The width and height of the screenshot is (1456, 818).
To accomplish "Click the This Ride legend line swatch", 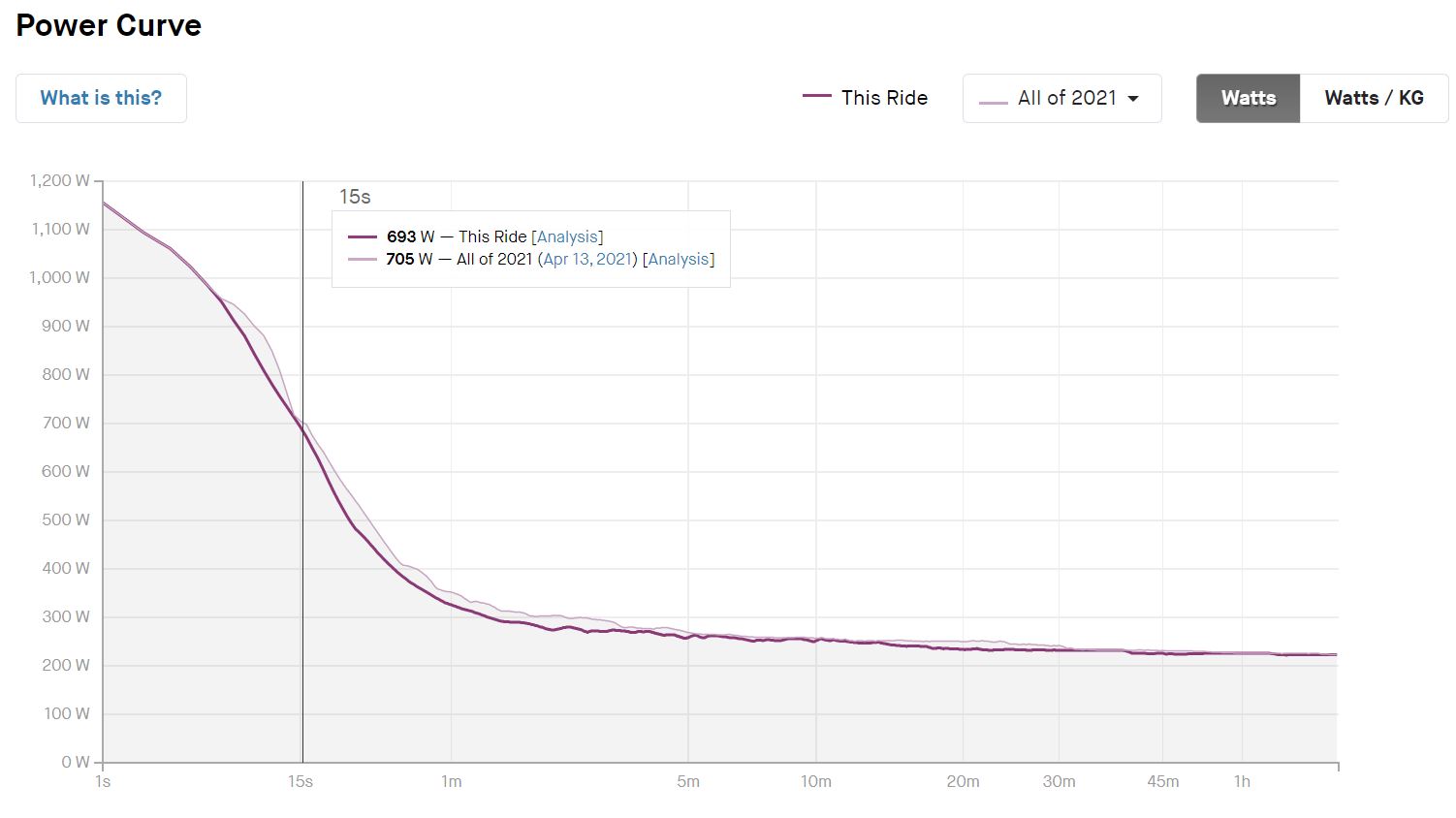I will (818, 97).
